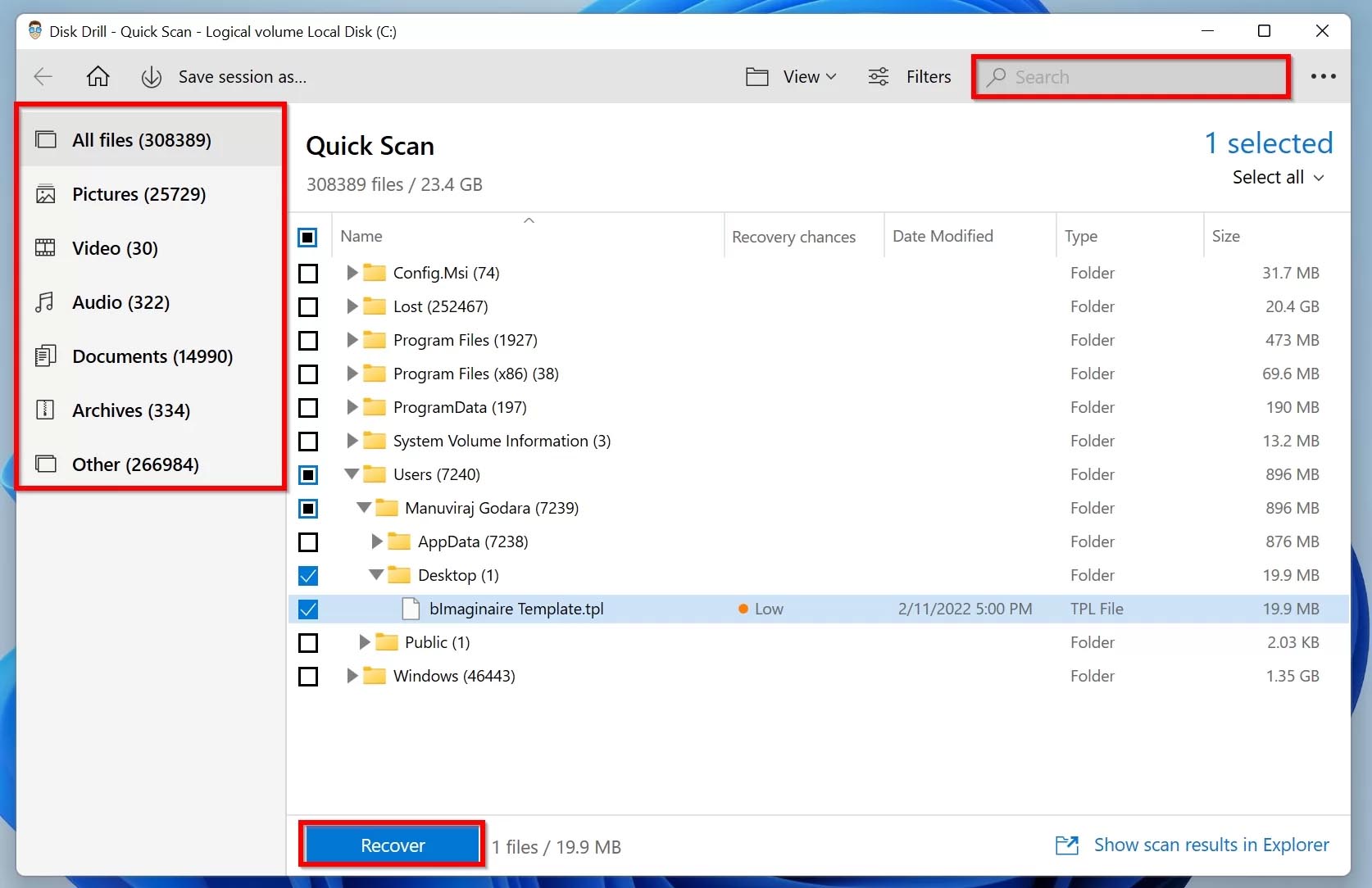
Task: Toggle the header select-all checkbox
Action: pos(307,238)
